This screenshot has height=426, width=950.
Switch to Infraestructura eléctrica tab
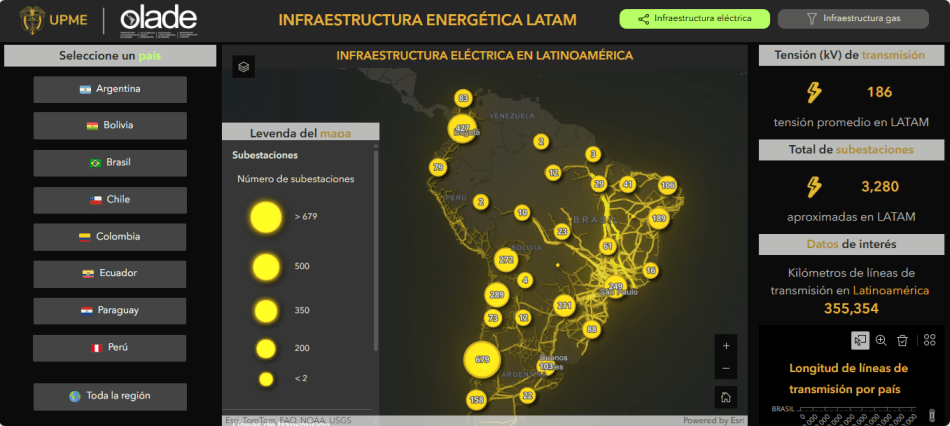coord(694,18)
